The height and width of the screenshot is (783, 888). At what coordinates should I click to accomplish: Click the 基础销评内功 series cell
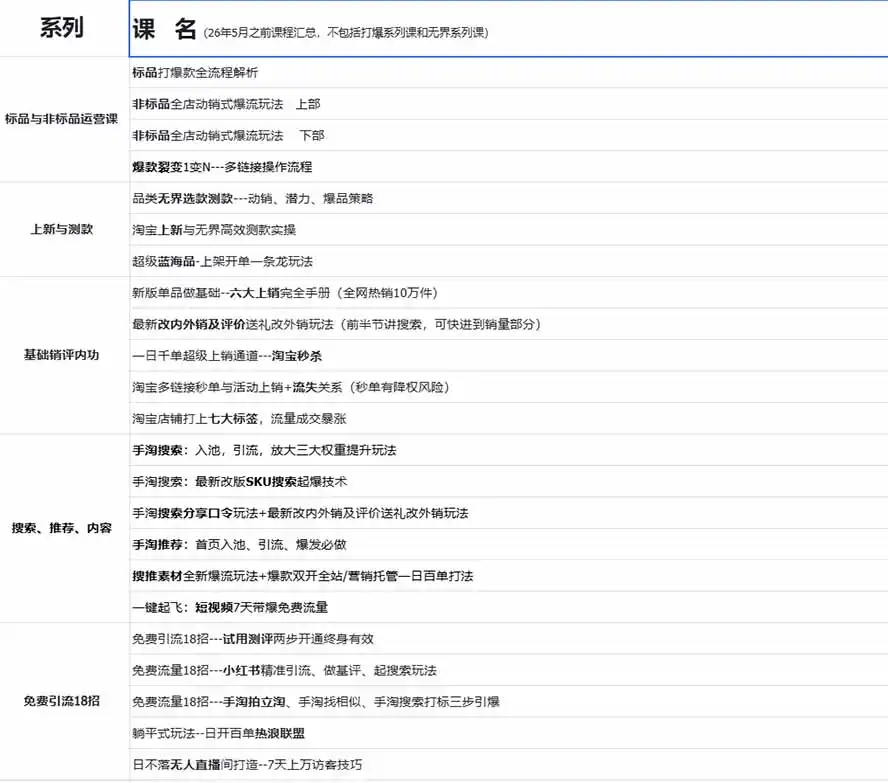(x=64, y=355)
